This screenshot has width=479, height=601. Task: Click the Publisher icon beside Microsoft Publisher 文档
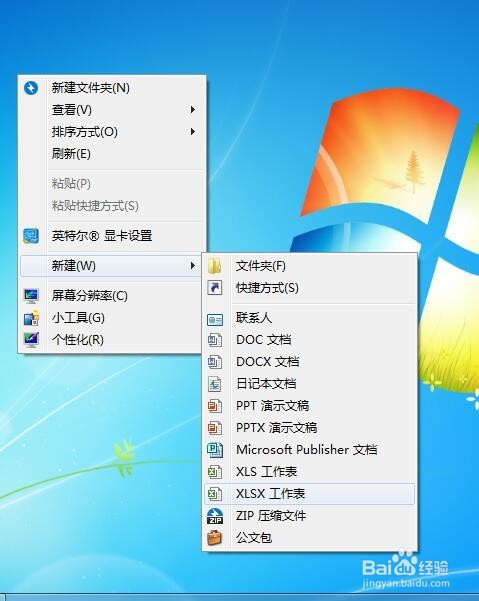tap(215, 450)
